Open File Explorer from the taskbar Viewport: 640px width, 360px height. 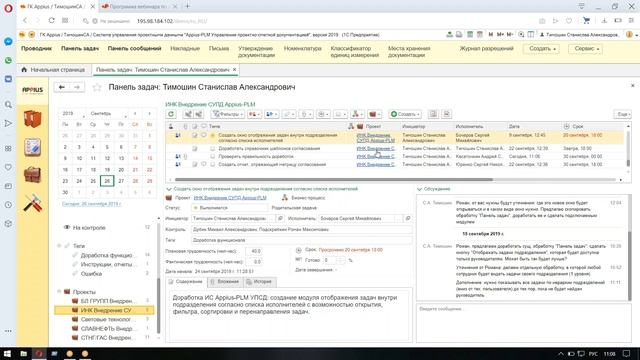click(x=23, y=353)
